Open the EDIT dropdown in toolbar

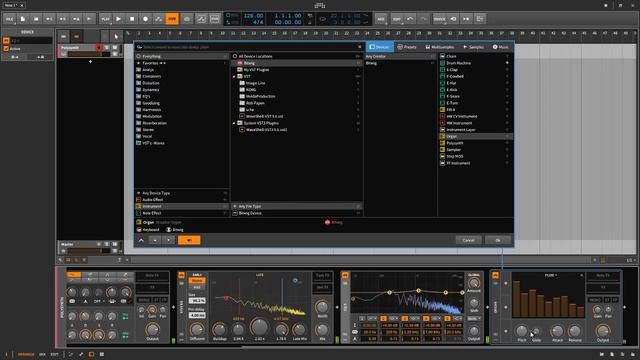click(x=397, y=19)
